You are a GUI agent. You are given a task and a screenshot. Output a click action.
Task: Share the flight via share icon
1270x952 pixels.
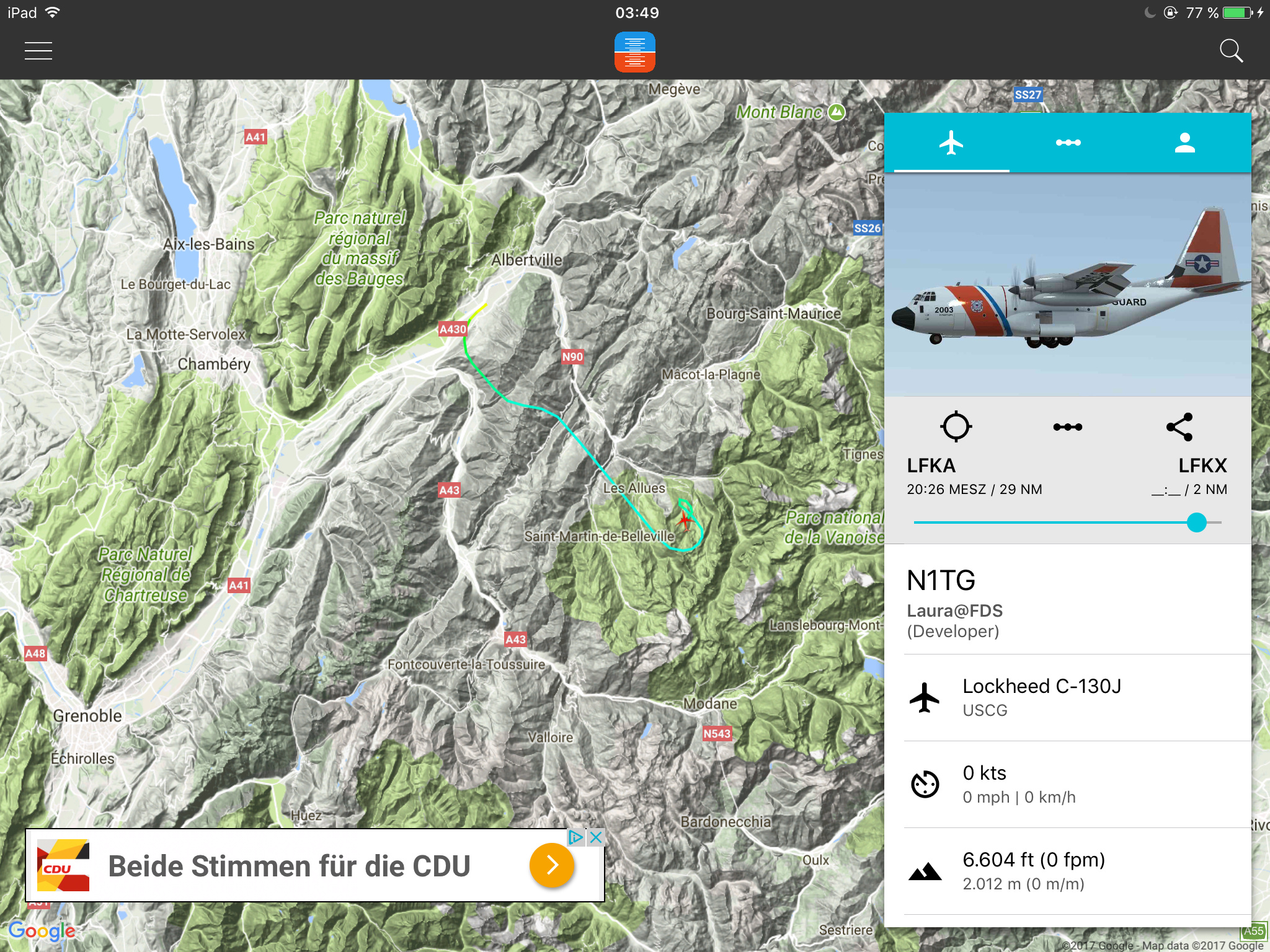coord(1179,426)
